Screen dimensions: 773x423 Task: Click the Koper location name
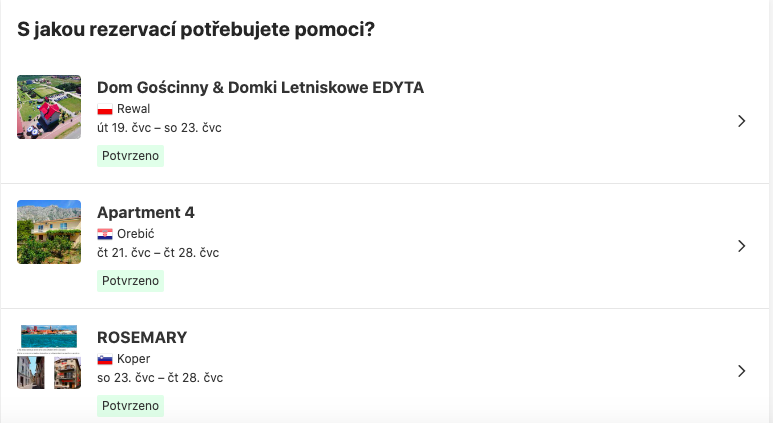click(133, 359)
